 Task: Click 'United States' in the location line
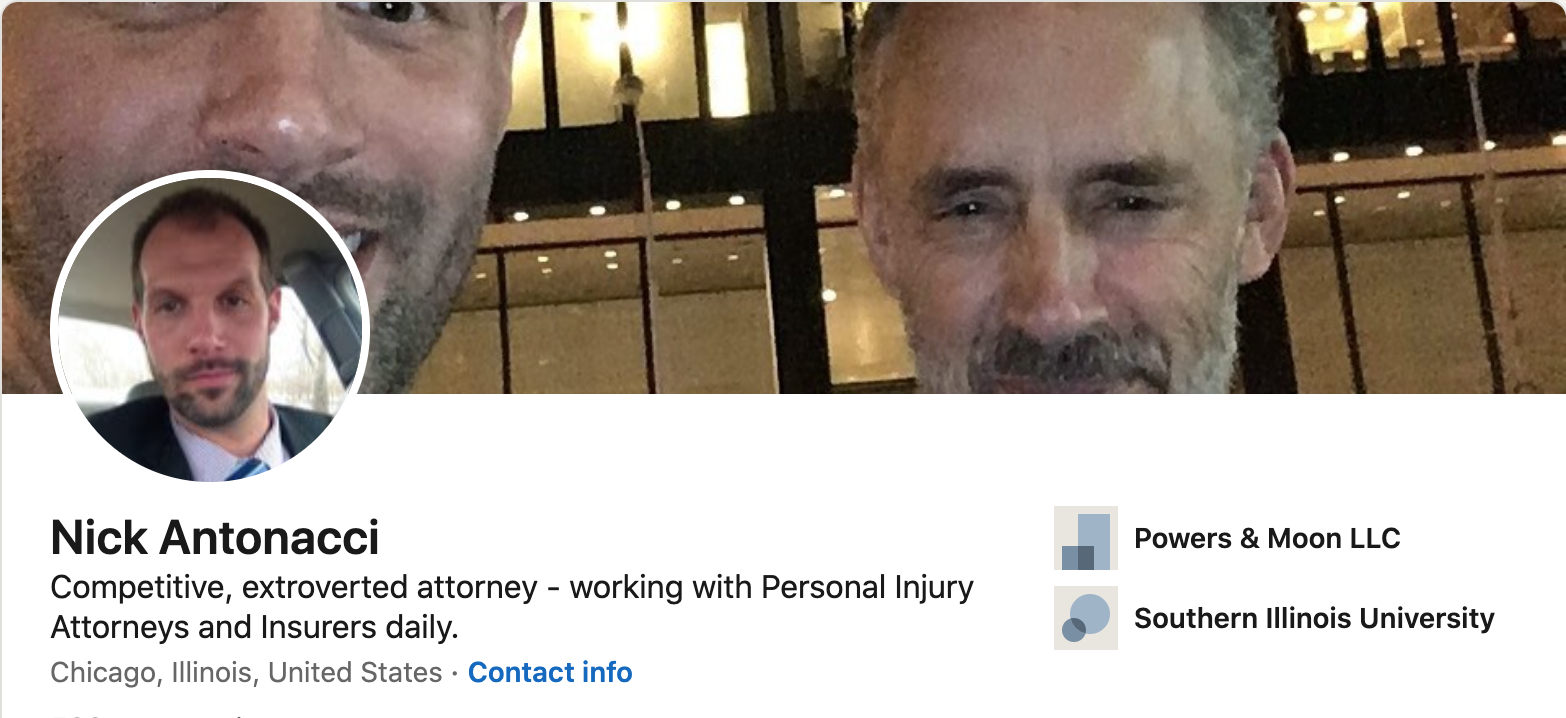point(355,672)
